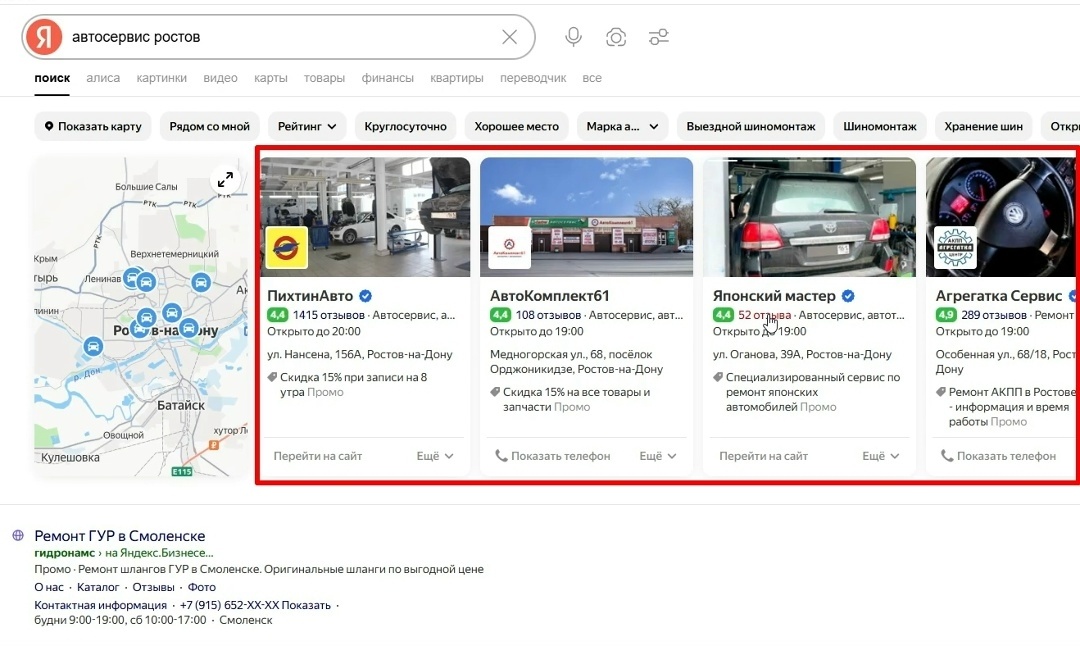Open the Рейтинг dropdown filter

point(307,126)
